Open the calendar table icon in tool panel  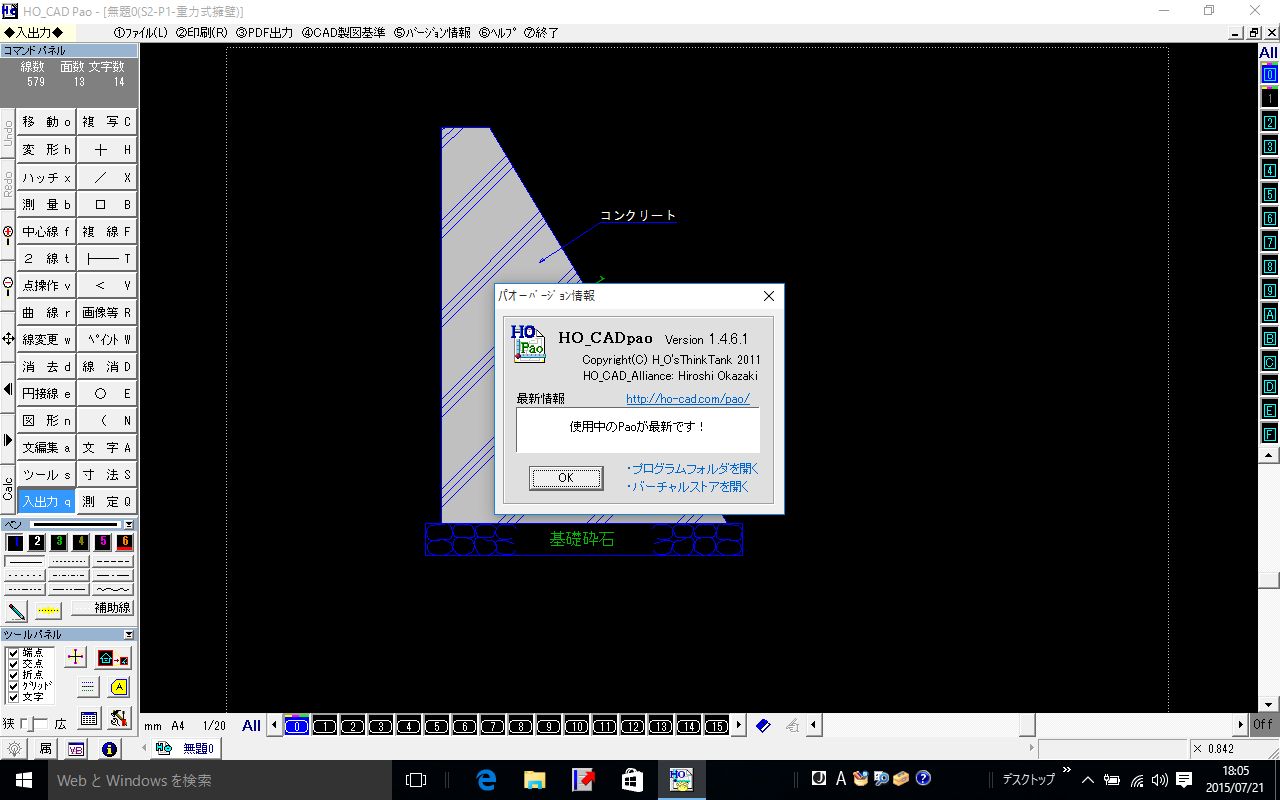88,718
